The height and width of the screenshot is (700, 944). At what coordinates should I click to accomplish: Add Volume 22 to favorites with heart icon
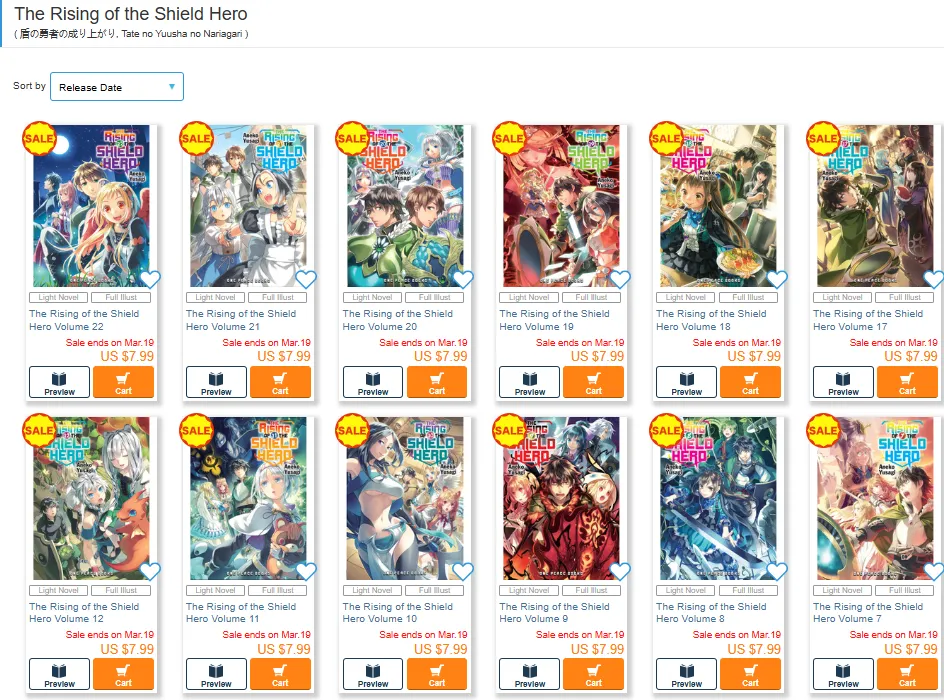coord(150,279)
